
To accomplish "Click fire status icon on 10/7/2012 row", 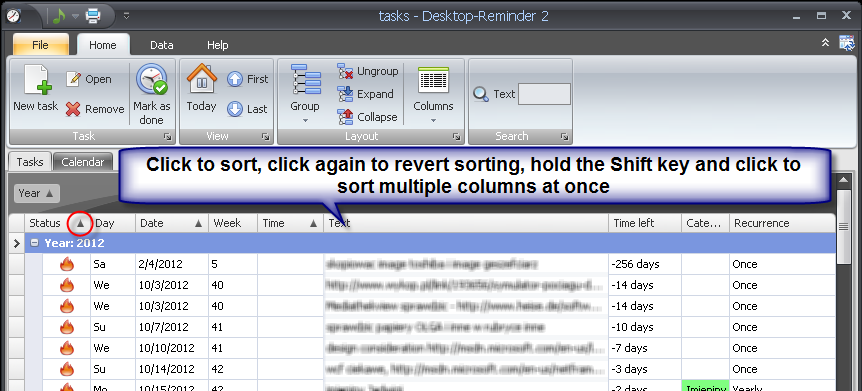I will coord(67,327).
